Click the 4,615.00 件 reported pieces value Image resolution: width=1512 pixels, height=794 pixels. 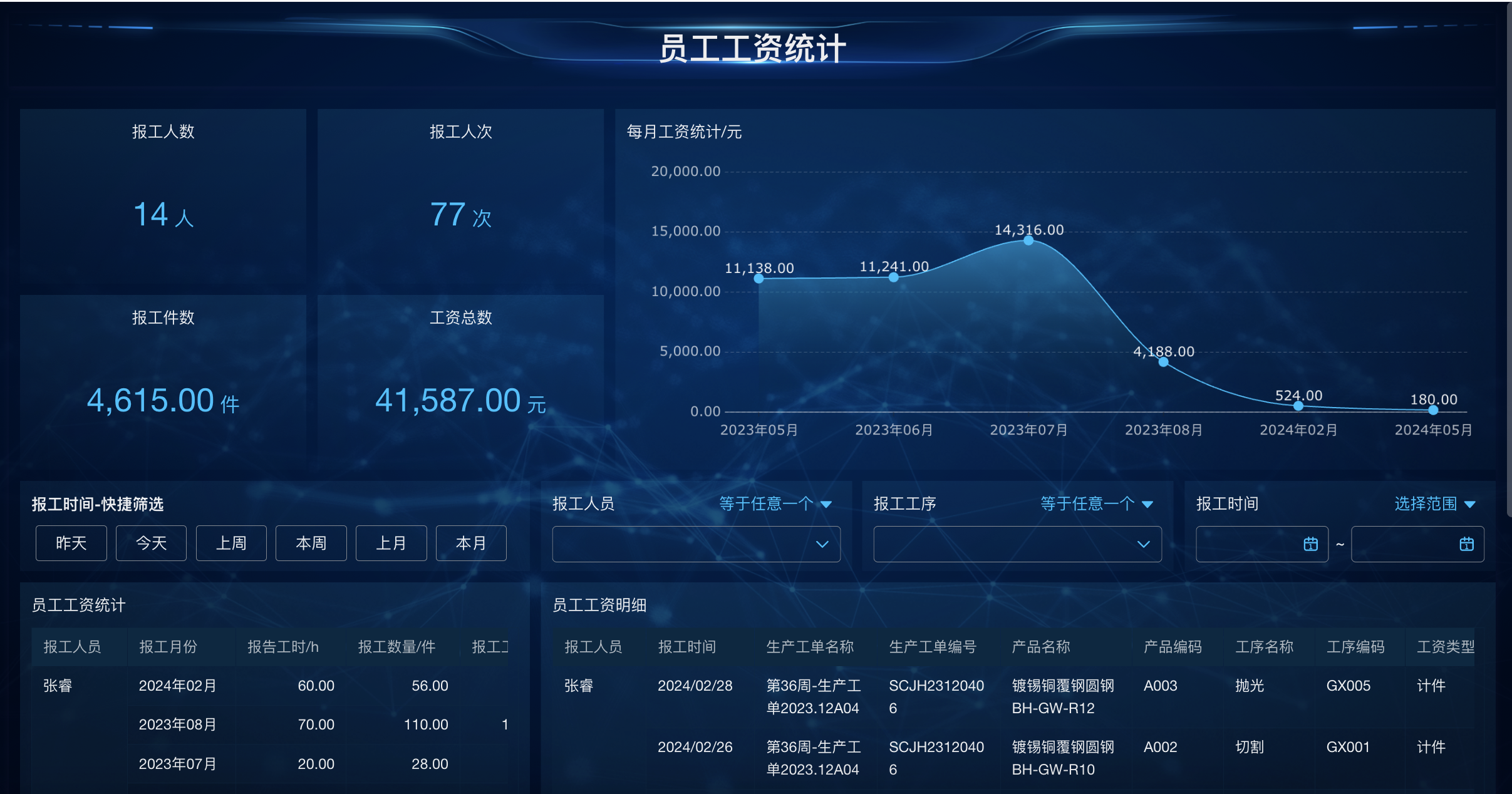[163, 401]
